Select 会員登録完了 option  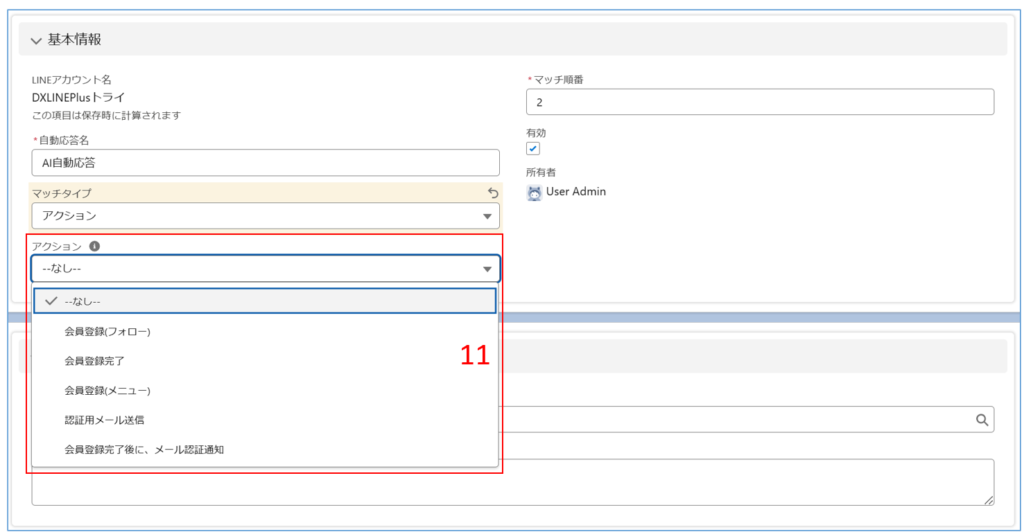tap(94, 360)
